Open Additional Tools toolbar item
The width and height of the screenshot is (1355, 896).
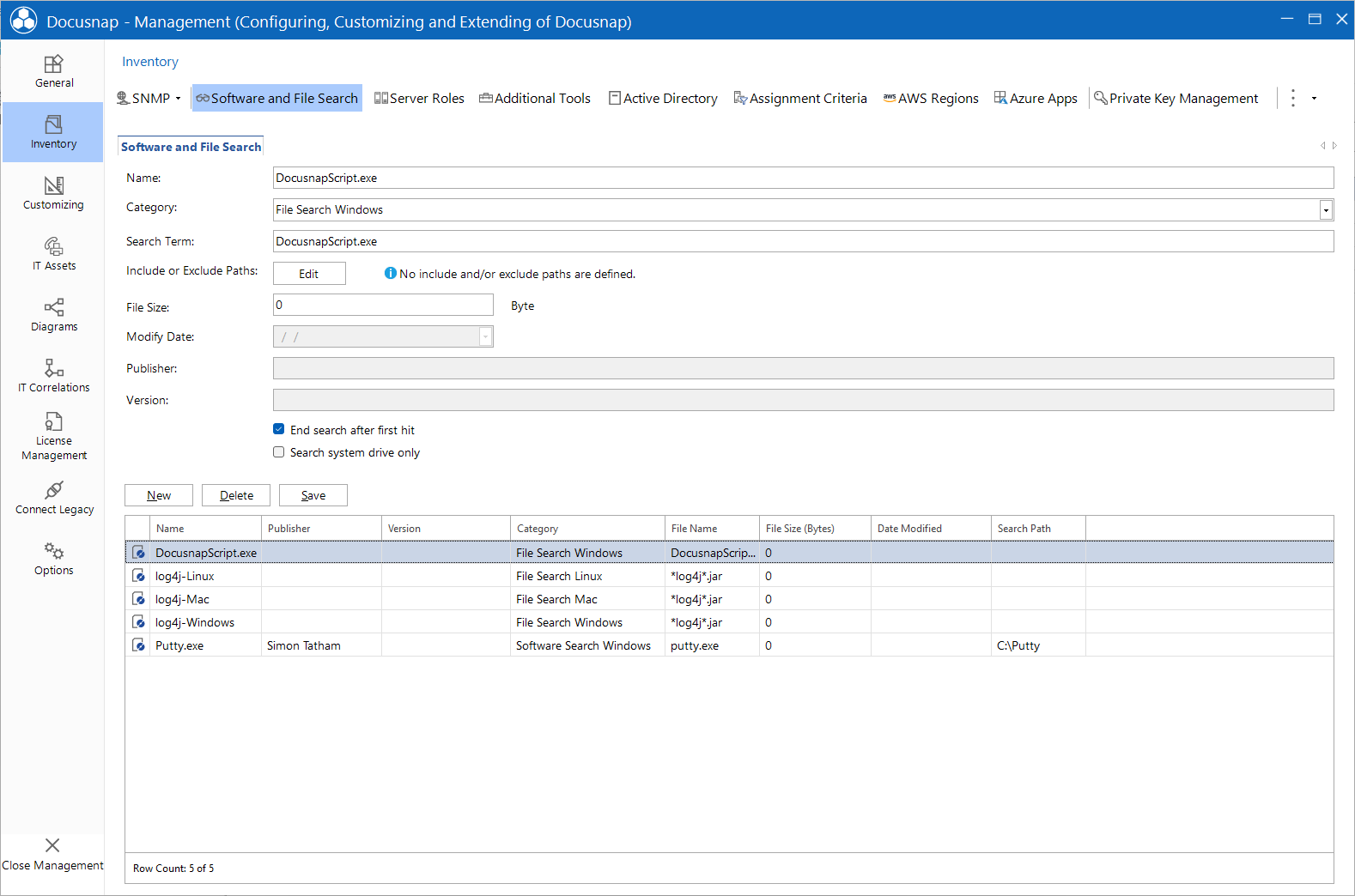[x=535, y=98]
